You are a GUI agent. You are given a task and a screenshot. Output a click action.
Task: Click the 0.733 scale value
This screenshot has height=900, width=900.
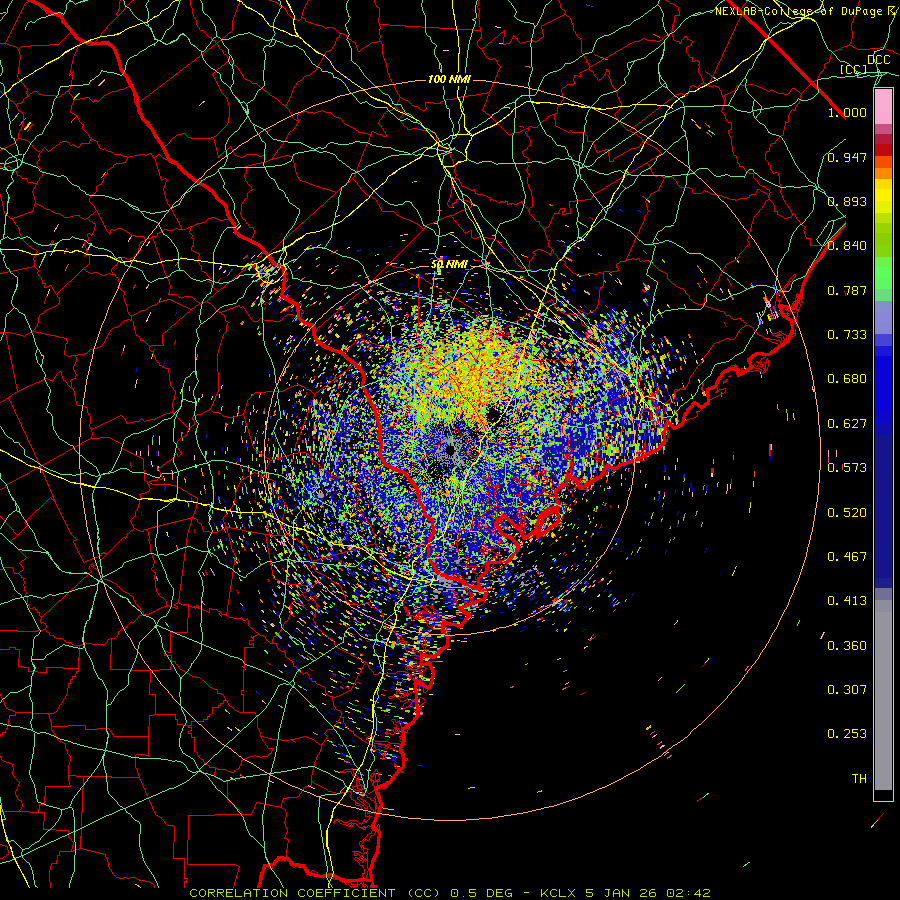847,335
